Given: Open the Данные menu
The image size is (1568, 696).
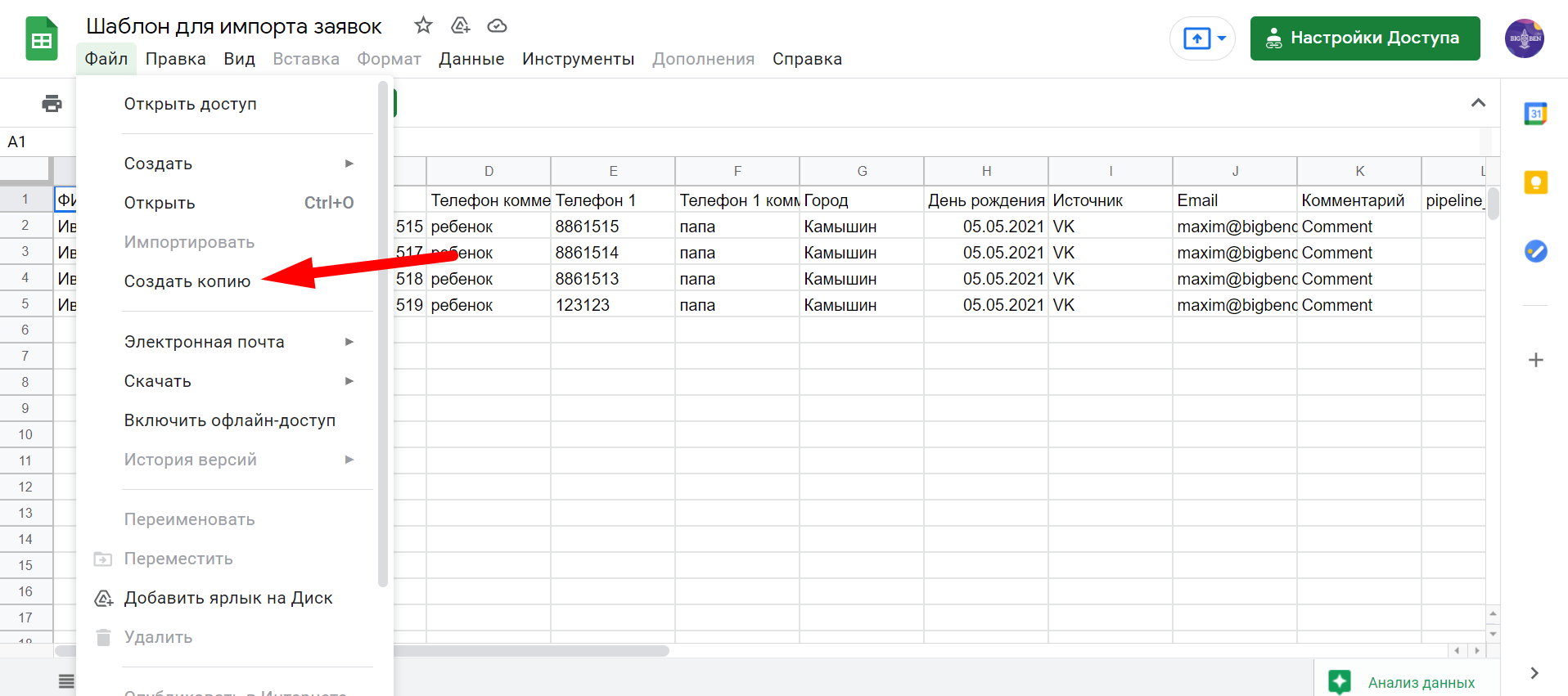Looking at the screenshot, I should coord(471,59).
